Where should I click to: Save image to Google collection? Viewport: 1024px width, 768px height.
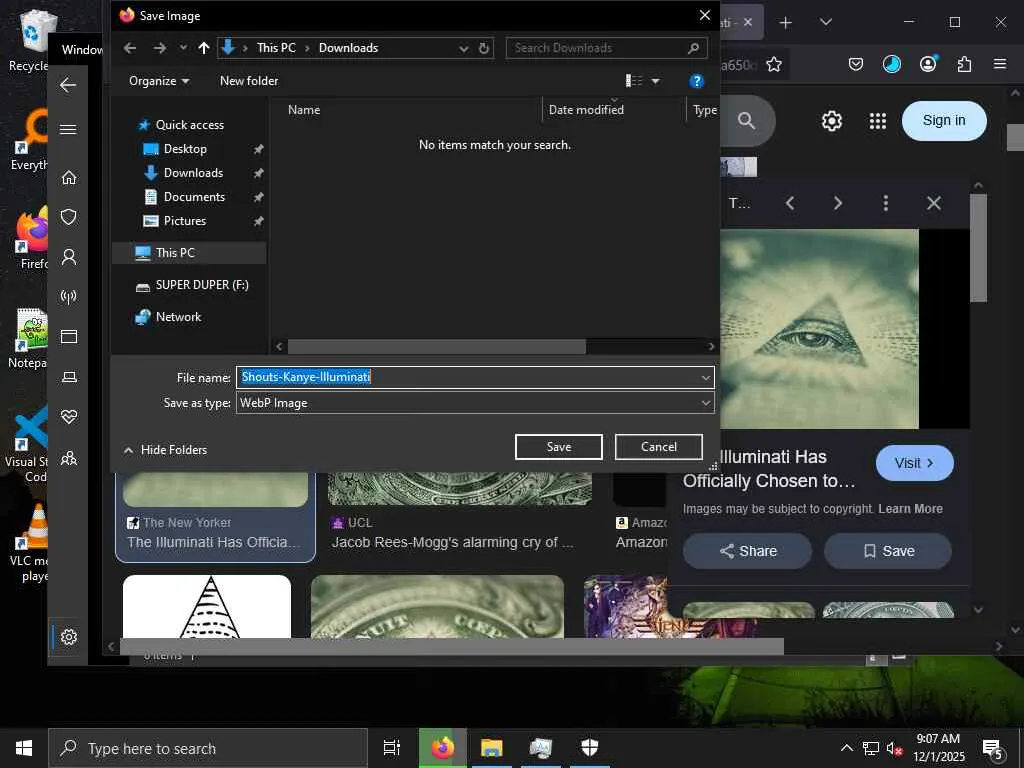click(888, 551)
